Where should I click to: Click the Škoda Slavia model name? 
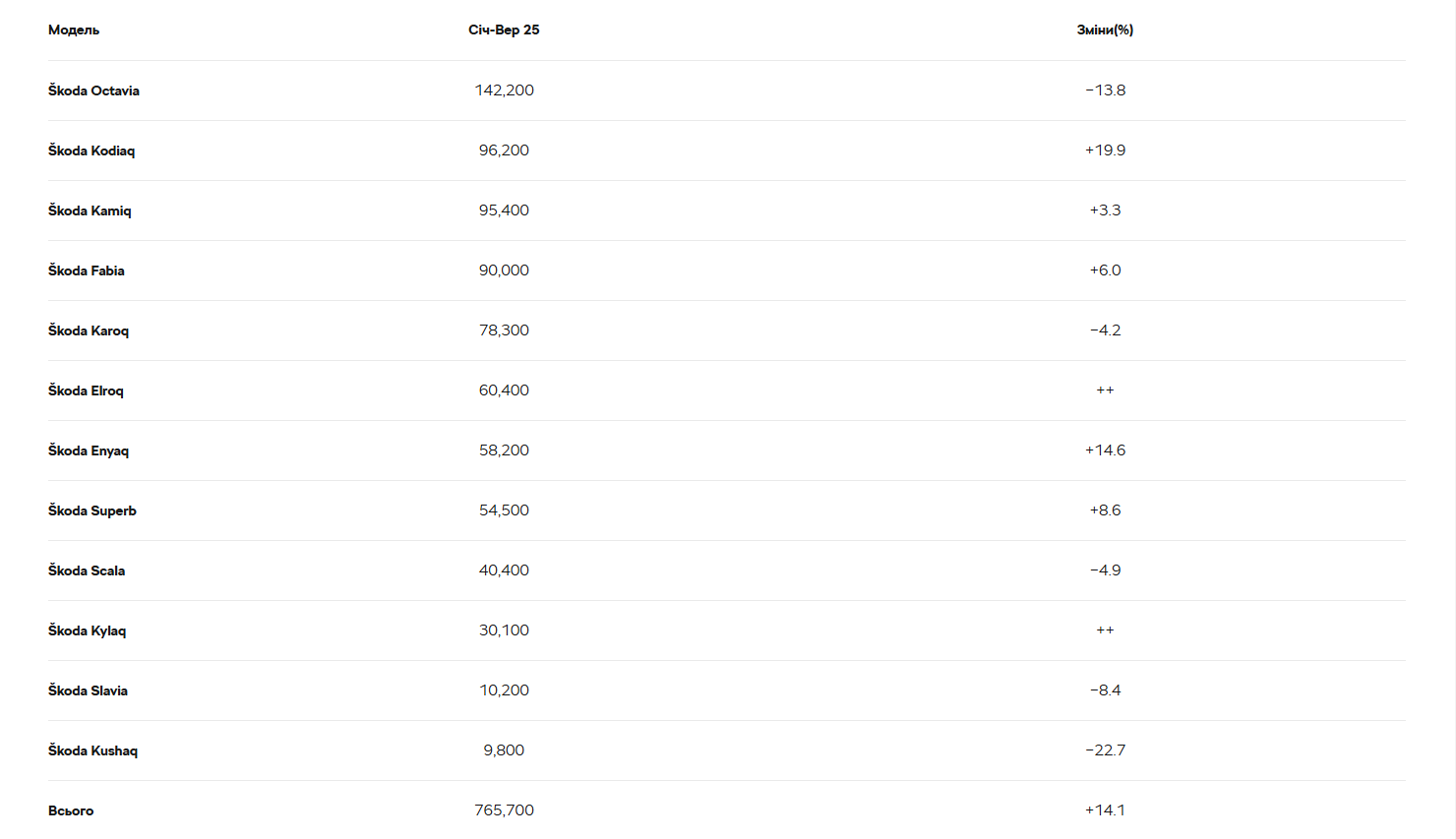pyautogui.click(x=88, y=690)
